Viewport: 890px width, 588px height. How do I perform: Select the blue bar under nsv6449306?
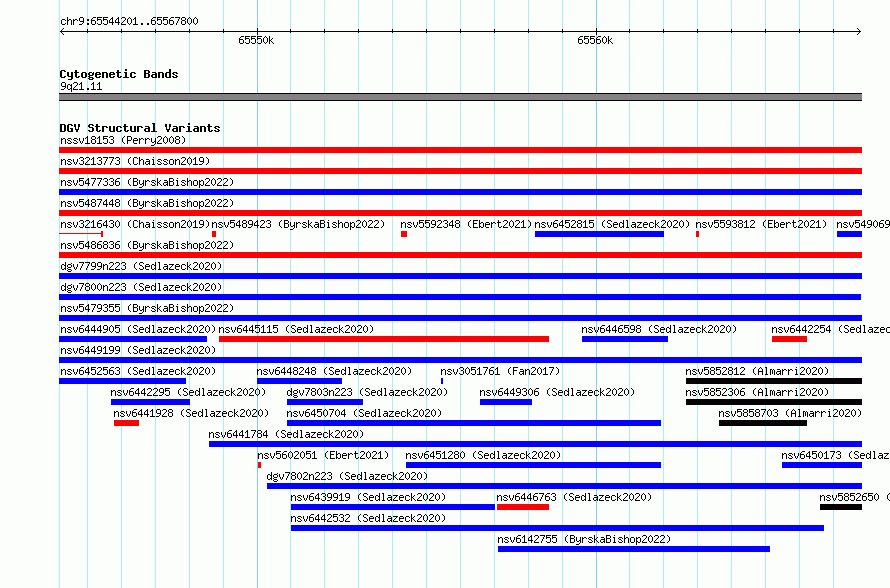506,402
